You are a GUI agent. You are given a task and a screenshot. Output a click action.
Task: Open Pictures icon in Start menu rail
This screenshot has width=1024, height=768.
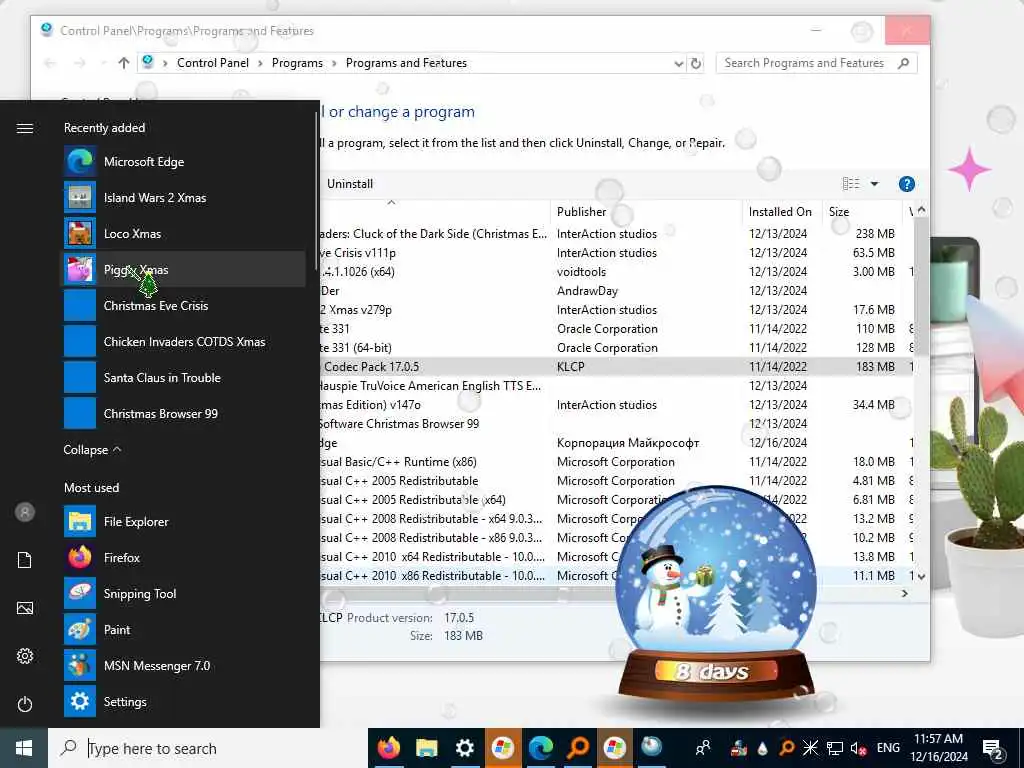pyautogui.click(x=25, y=608)
